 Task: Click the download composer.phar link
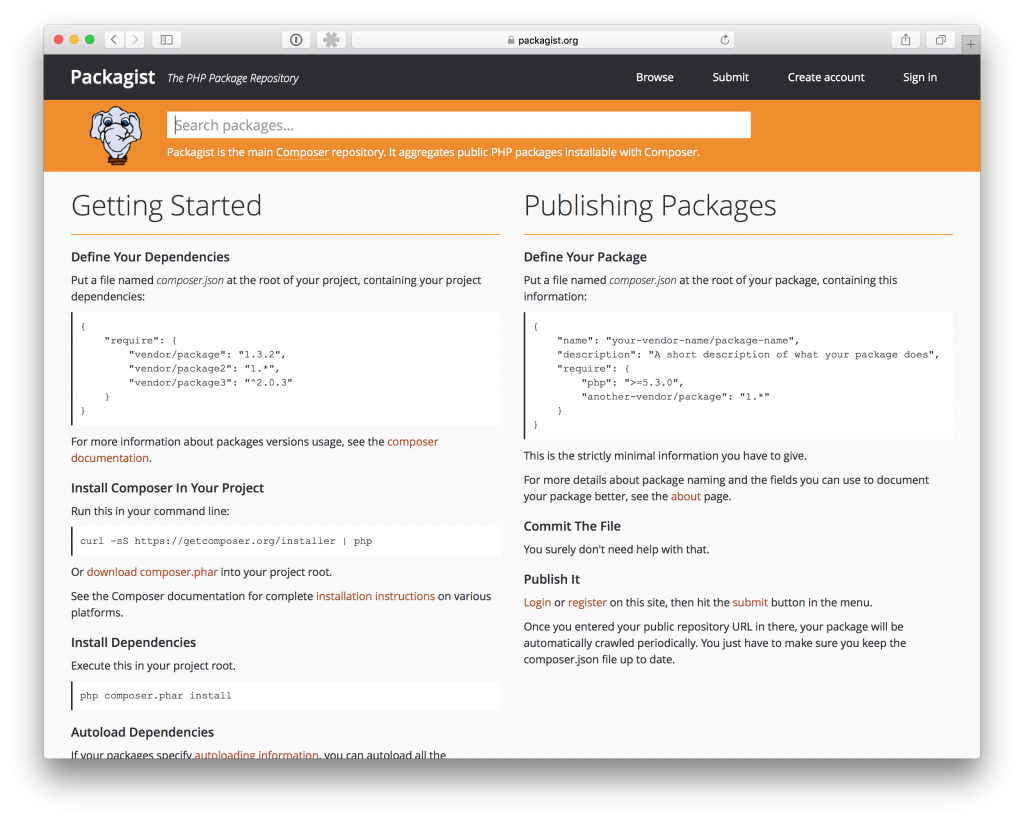tap(152, 572)
